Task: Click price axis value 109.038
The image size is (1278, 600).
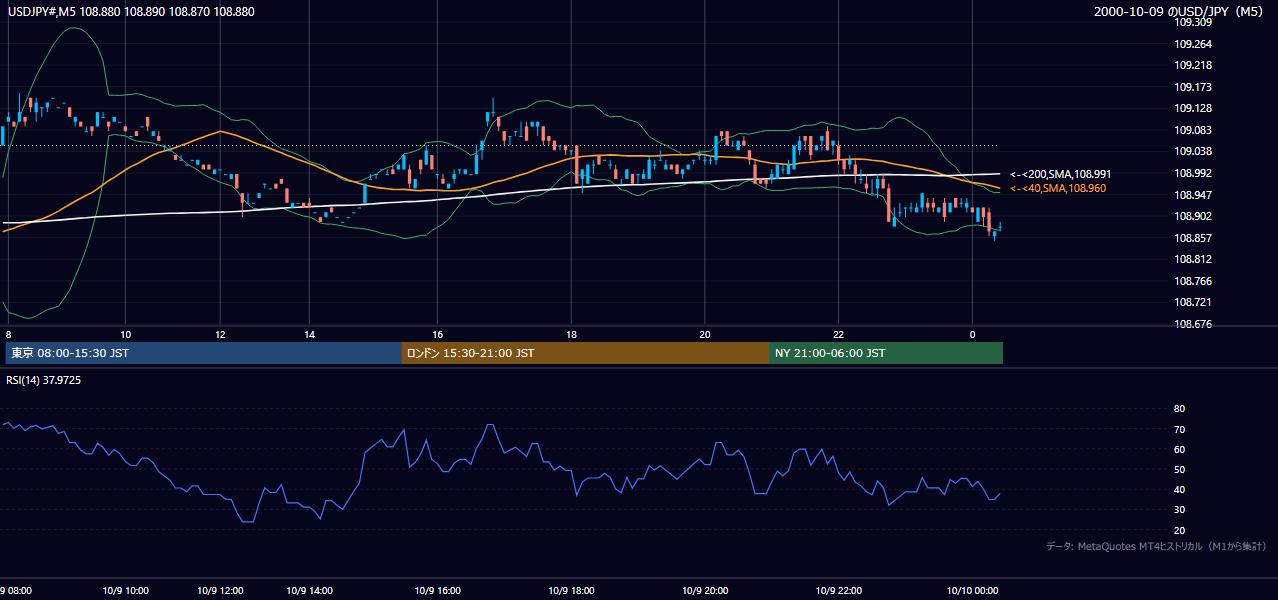Action: [x=1193, y=152]
